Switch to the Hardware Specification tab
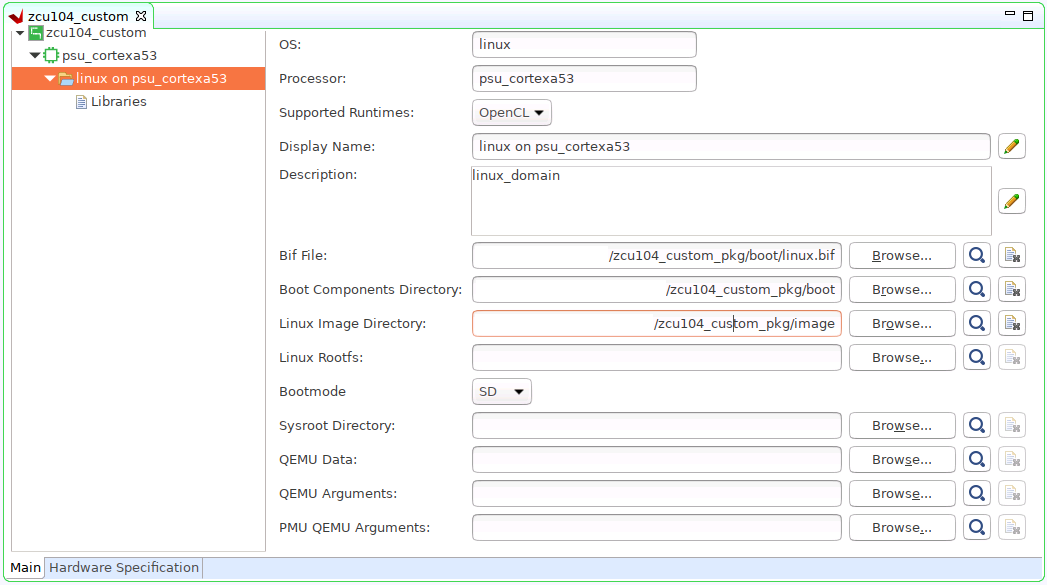This screenshot has height=585, width=1047. pos(124,568)
